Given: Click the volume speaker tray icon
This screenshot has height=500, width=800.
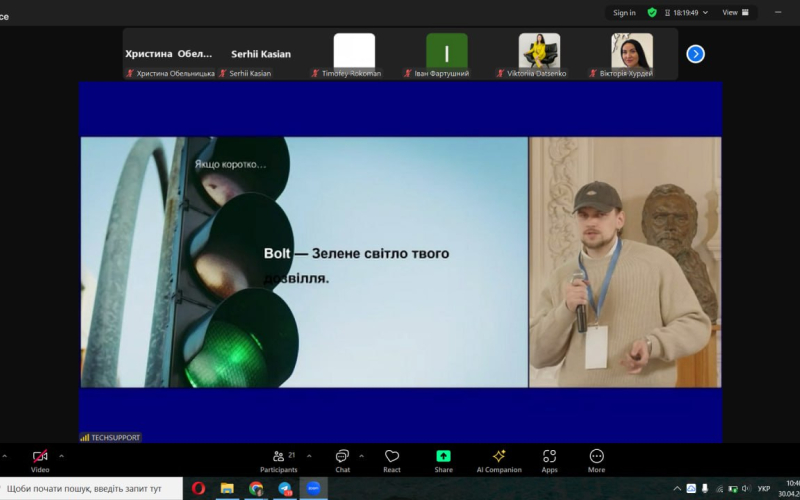Looking at the screenshot, I should pyautogui.click(x=746, y=489).
